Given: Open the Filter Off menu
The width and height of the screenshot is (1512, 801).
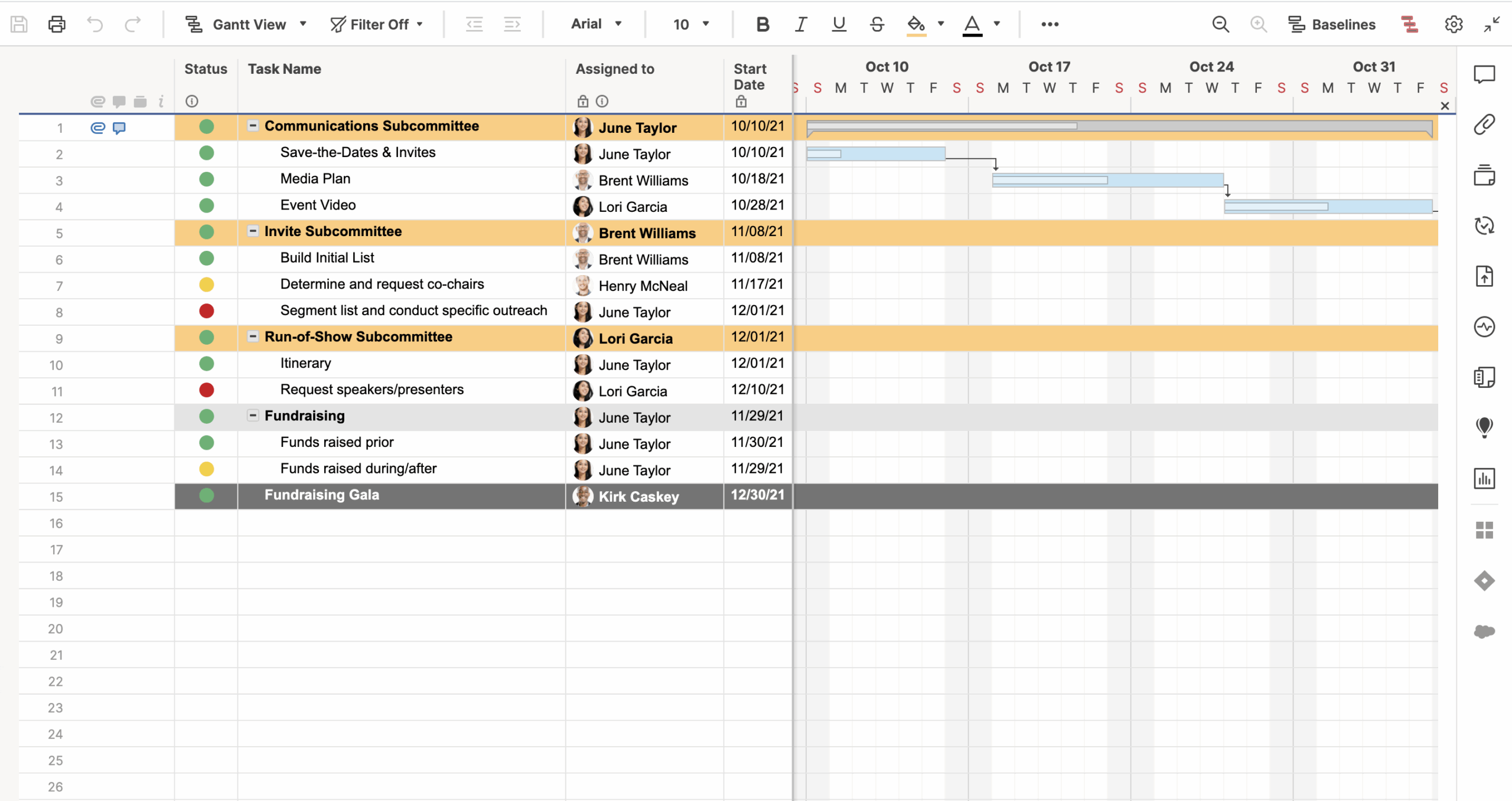Looking at the screenshot, I should tap(378, 24).
